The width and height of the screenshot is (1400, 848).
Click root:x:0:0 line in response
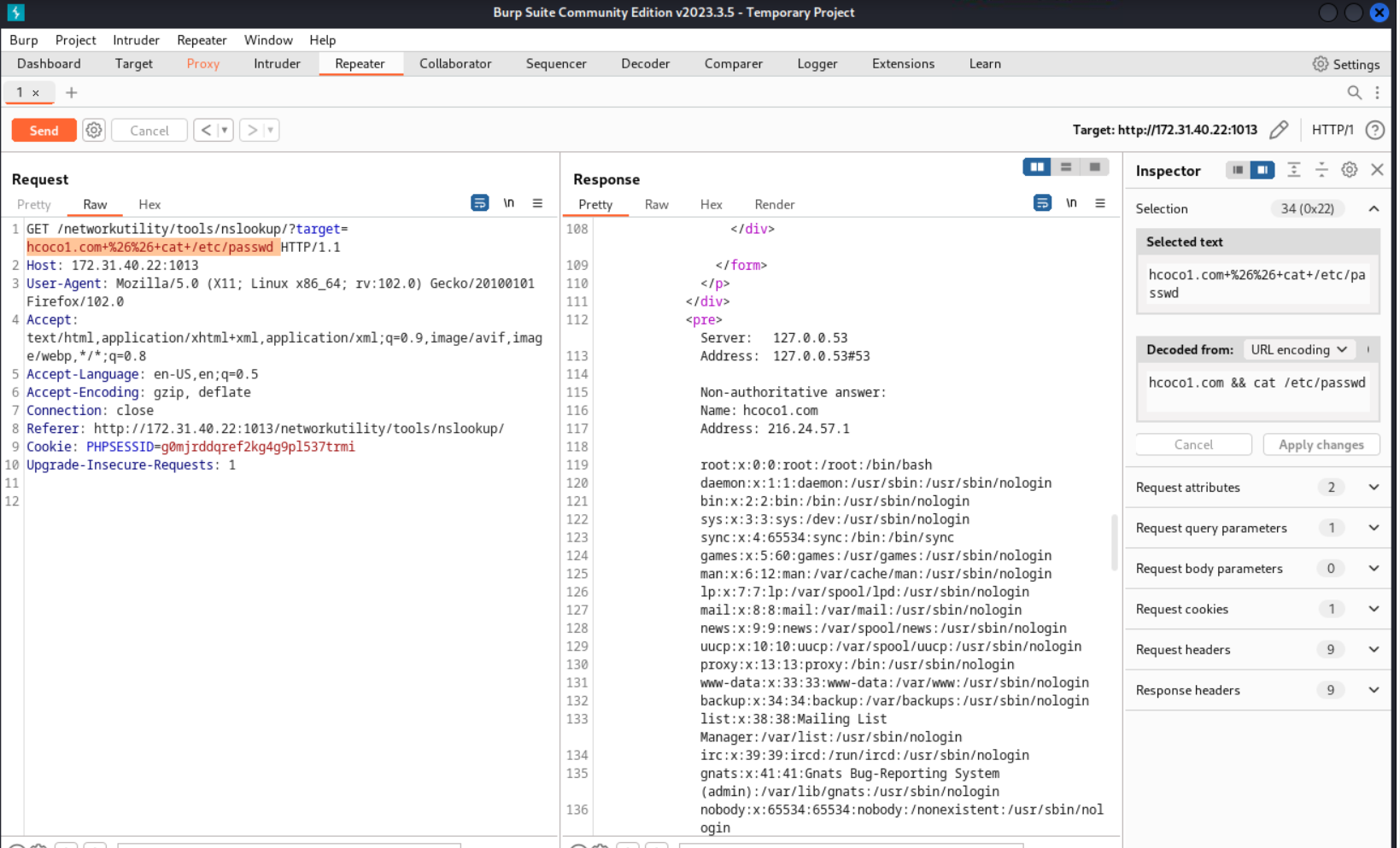(816, 465)
